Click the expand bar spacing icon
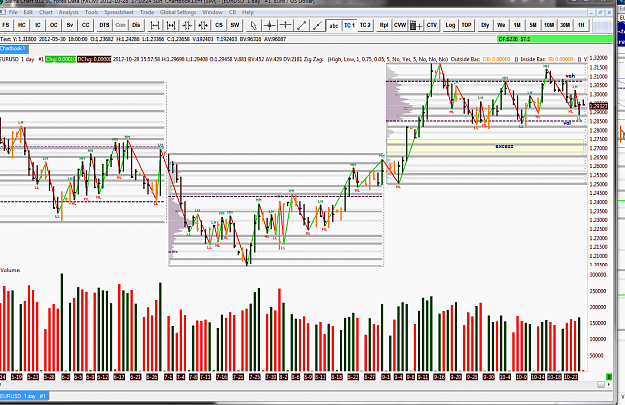Viewport: 625px width, 405px height. point(155,26)
